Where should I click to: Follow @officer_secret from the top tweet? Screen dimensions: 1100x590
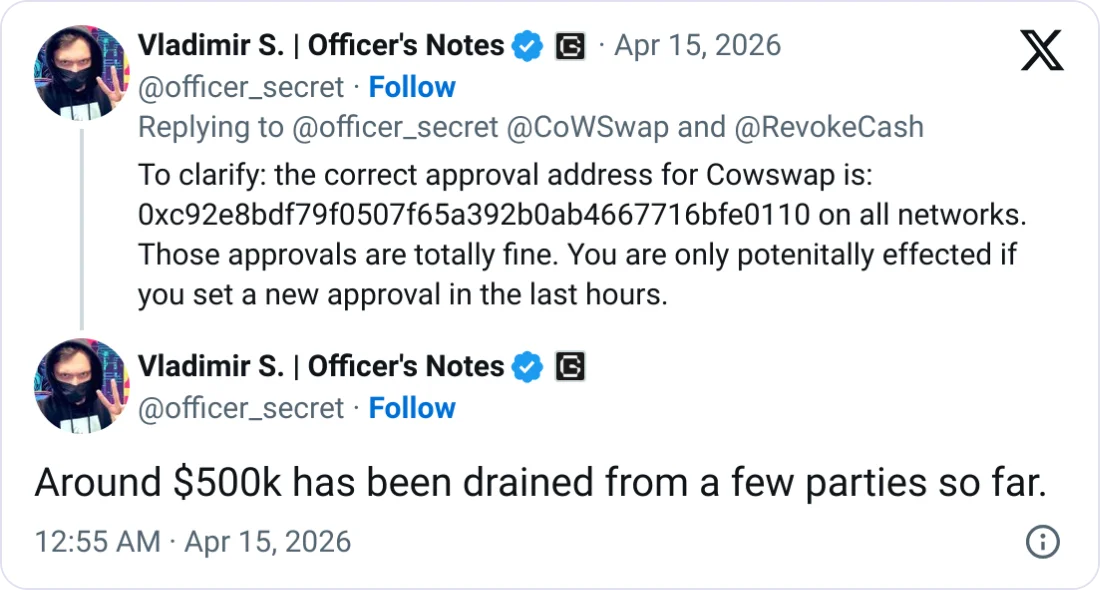(412, 88)
